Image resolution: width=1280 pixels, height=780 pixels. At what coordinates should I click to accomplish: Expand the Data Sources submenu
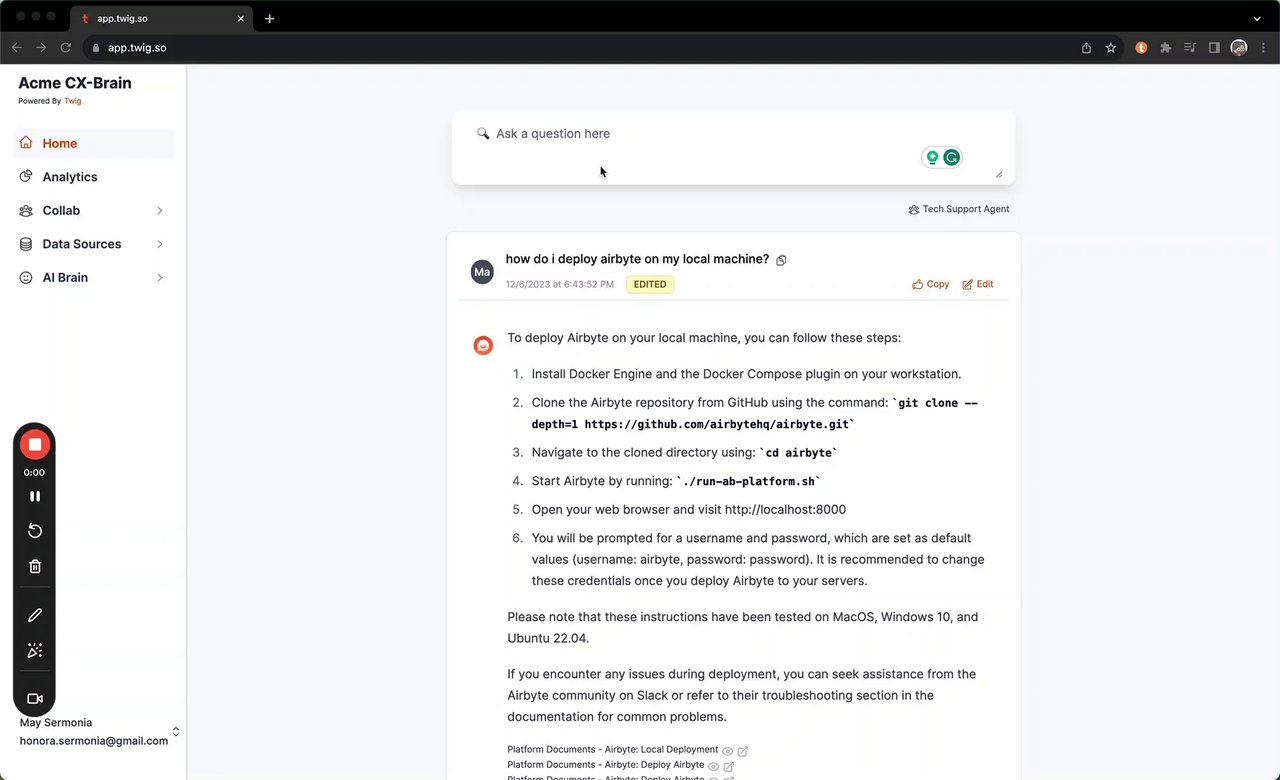160,244
